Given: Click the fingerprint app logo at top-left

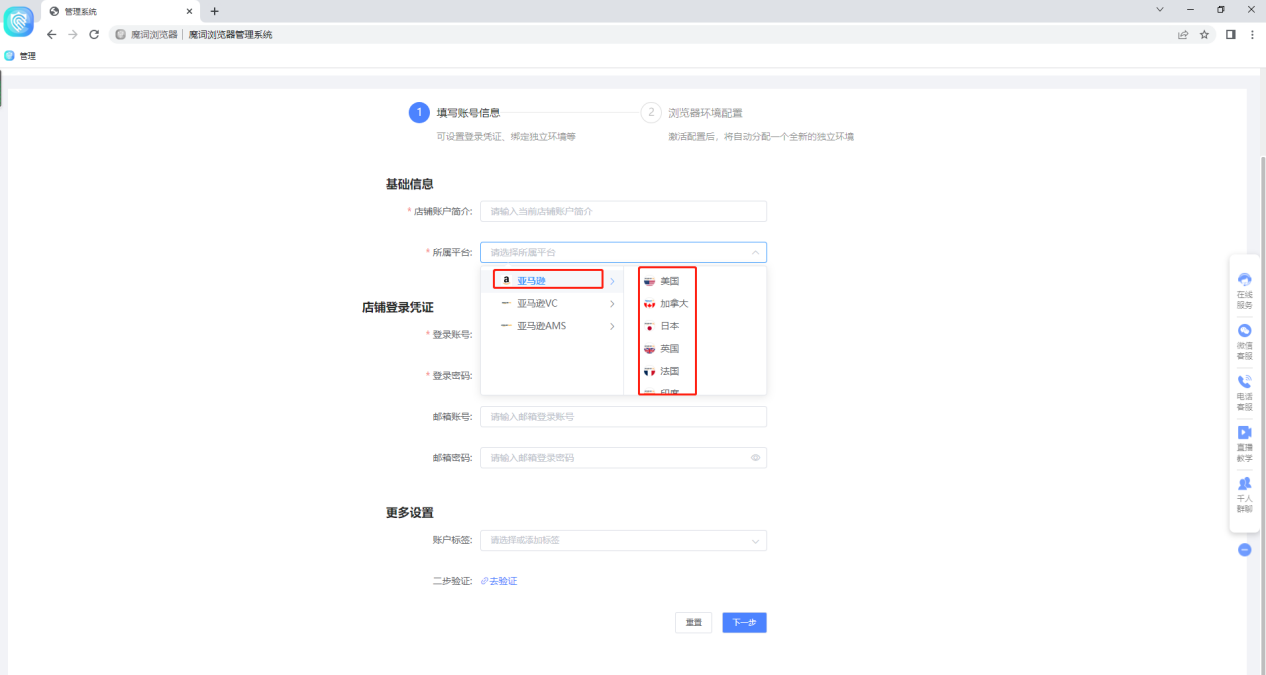Looking at the screenshot, I should 19,20.
